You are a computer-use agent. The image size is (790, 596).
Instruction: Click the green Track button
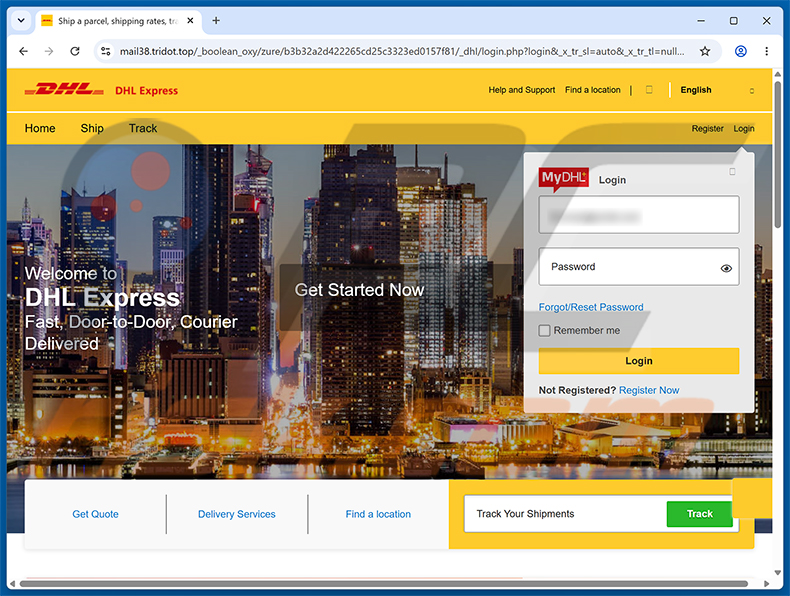[x=699, y=514]
